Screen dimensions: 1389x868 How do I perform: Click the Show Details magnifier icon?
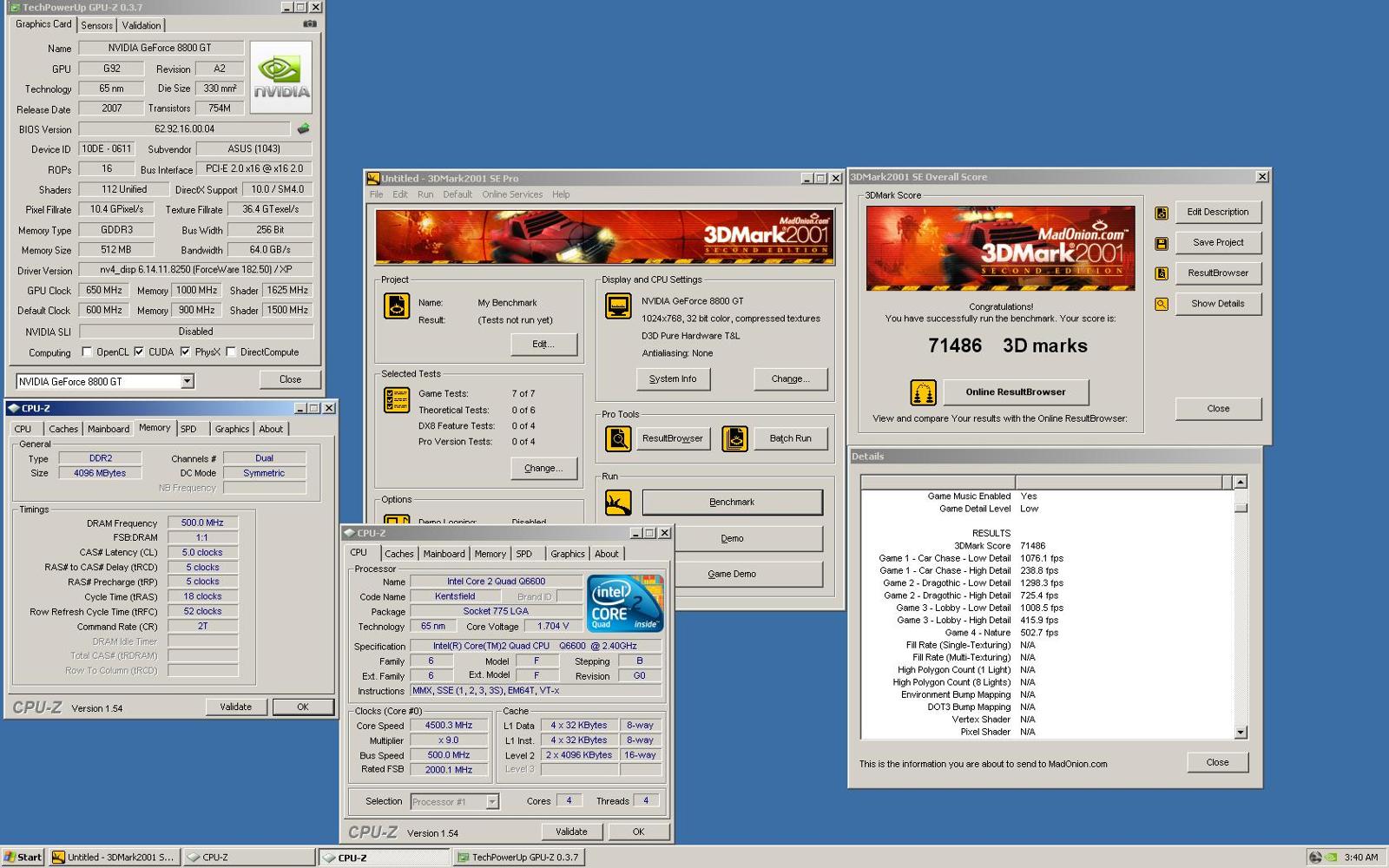point(1162,304)
